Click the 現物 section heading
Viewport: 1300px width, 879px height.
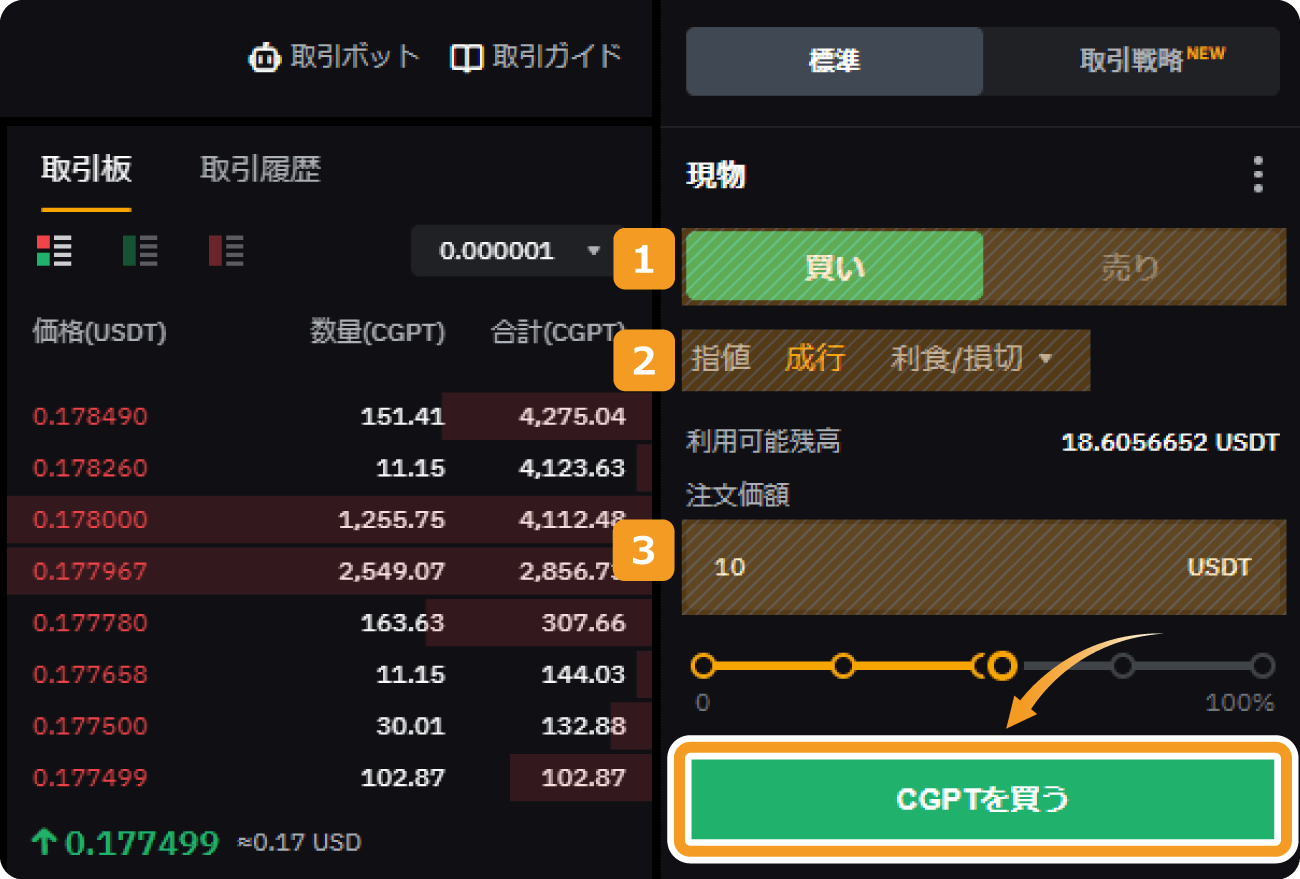716,176
